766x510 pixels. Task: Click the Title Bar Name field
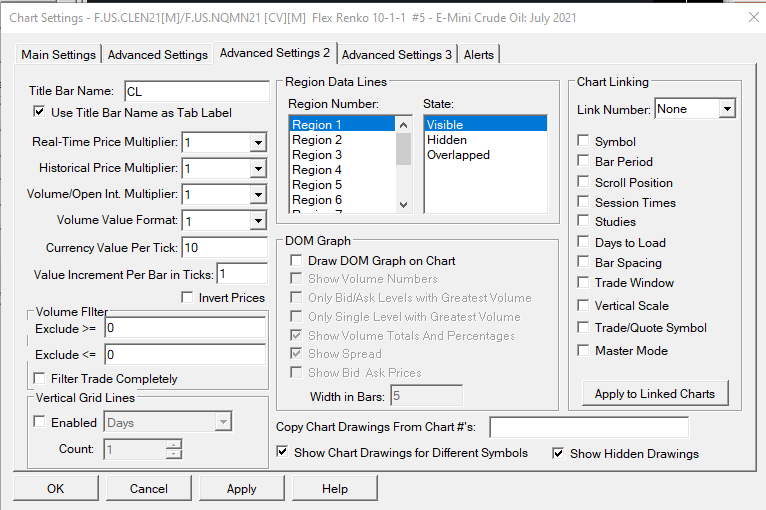[197, 91]
